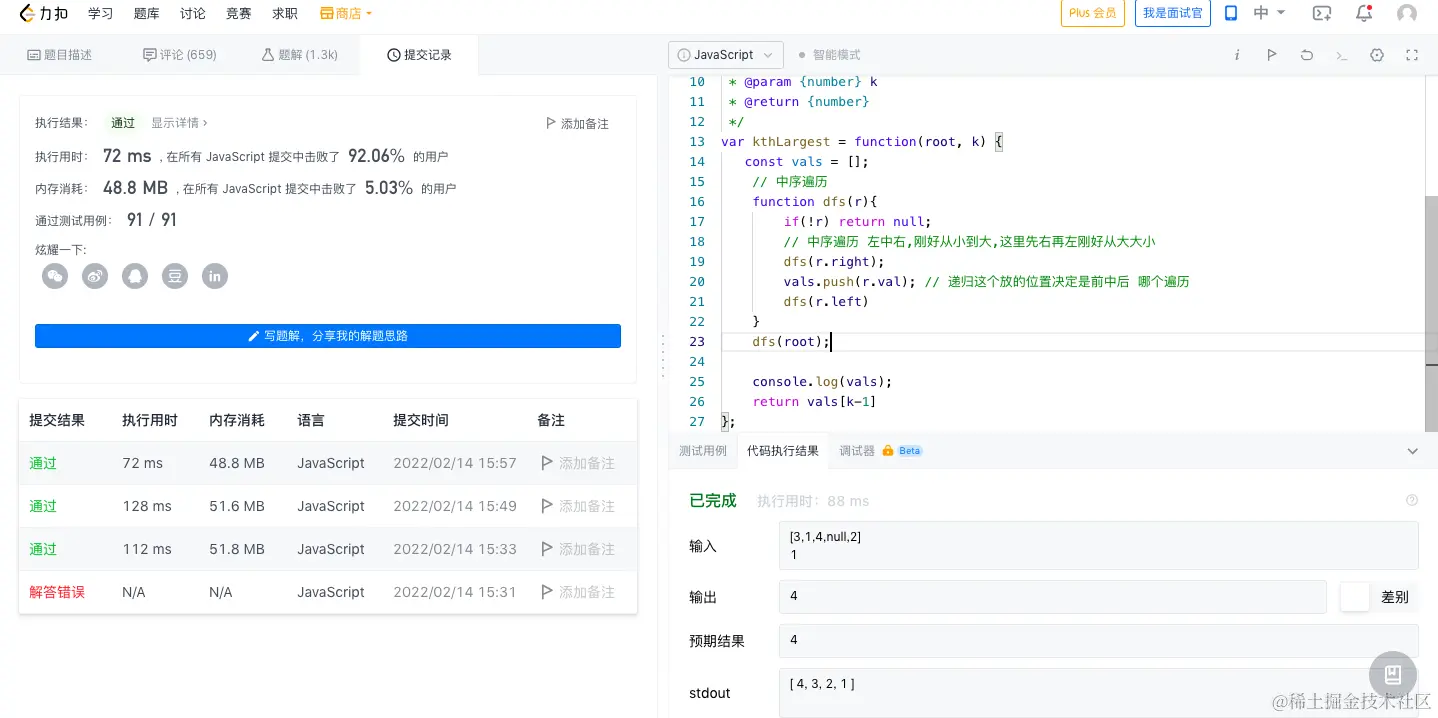Open the 学习 menu
Screen dimensions: 1438x718
[x=101, y=14]
